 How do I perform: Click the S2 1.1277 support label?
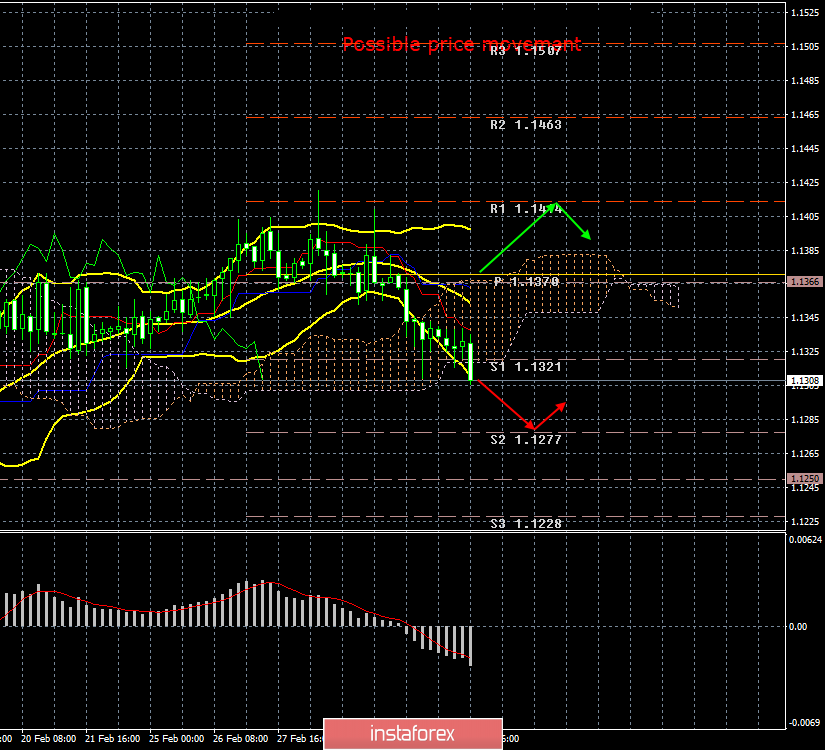526,439
